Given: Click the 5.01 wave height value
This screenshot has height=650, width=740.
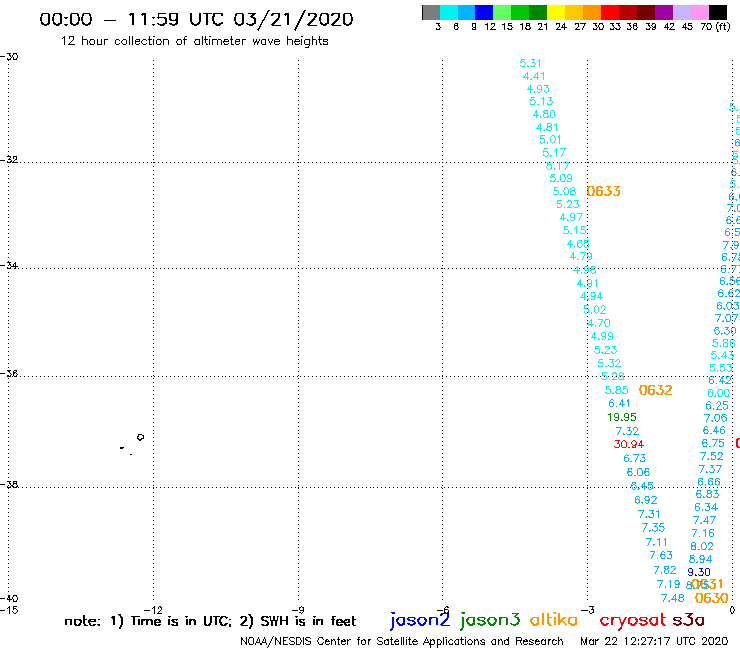Looking at the screenshot, I should click(550, 140).
